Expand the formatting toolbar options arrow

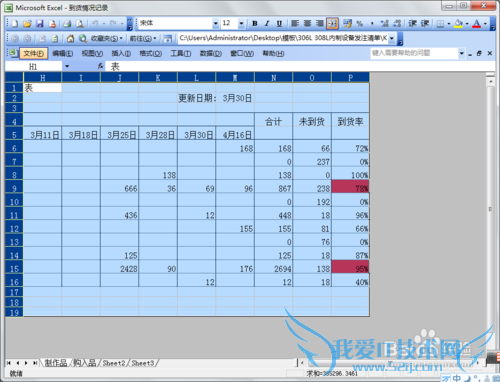click(493, 23)
